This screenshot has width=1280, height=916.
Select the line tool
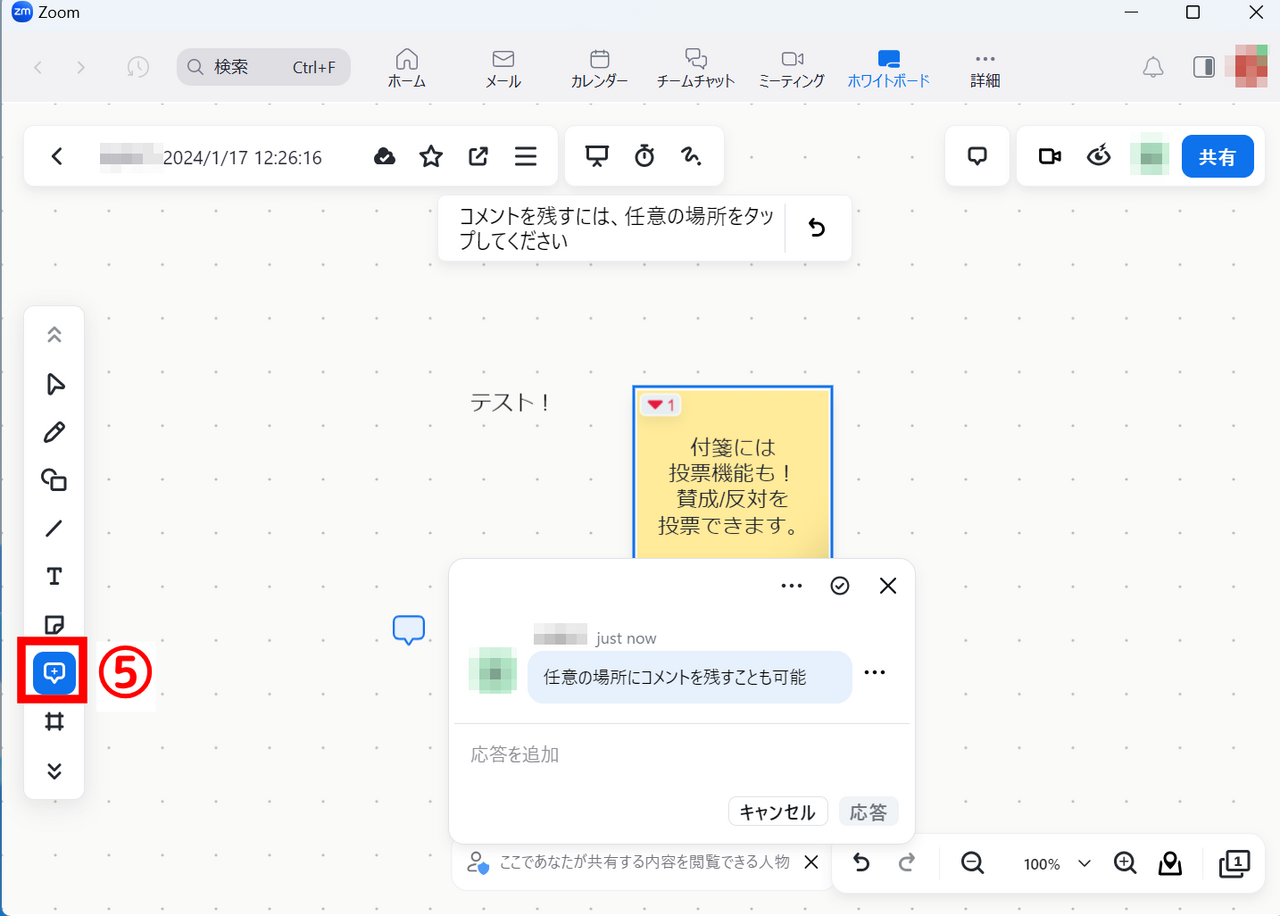pyautogui.click(x=54, y=528)
